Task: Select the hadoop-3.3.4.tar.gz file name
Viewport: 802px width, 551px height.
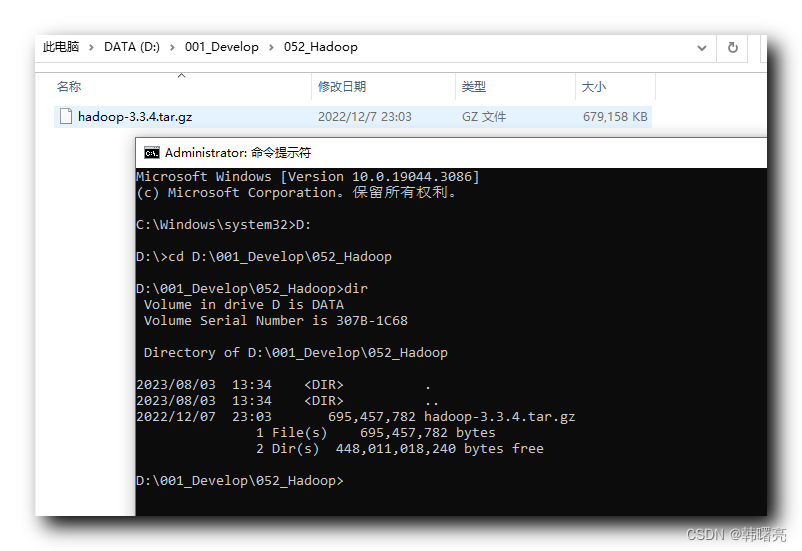Action: coord(135,117)
